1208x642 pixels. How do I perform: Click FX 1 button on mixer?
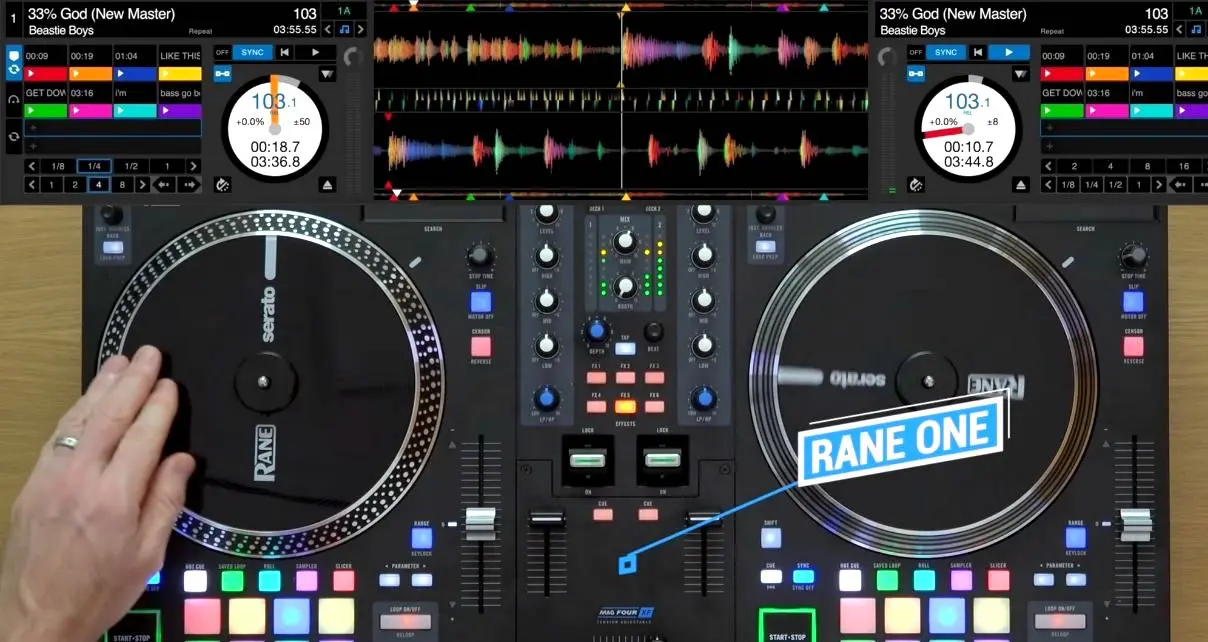click(x=595, y=379)
